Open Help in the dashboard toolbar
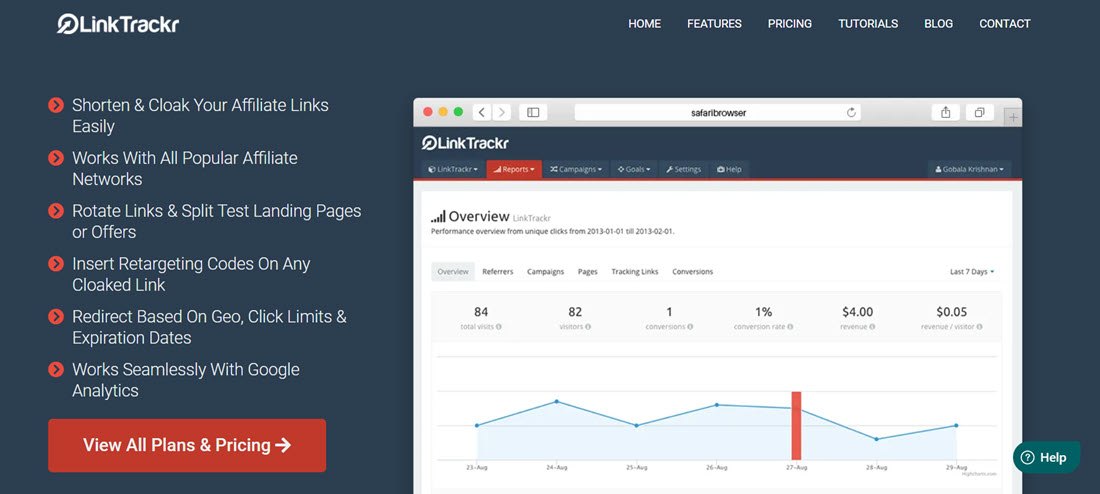Image resolution: width=1100 pixels, height=494 pixels. [729, 169]
